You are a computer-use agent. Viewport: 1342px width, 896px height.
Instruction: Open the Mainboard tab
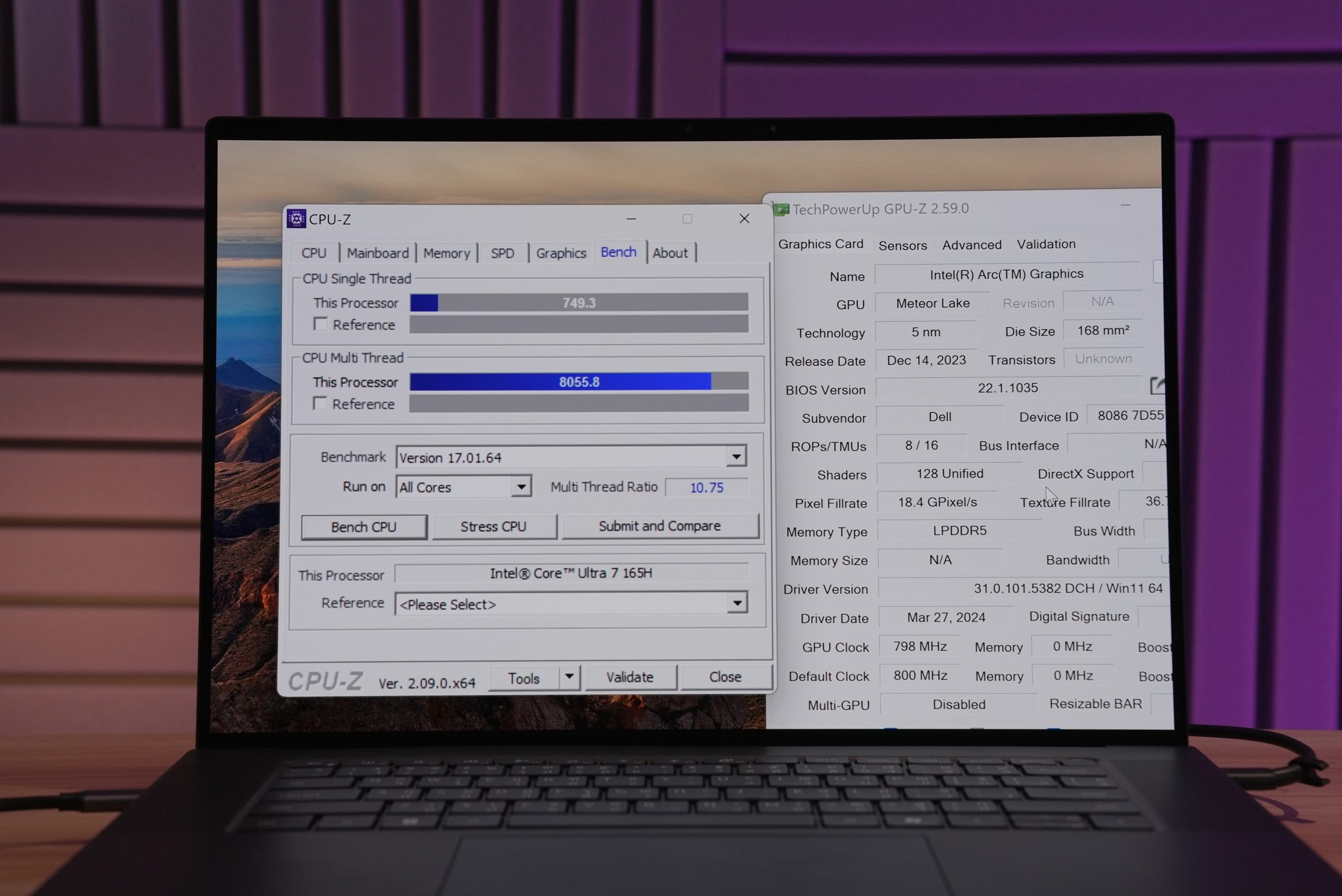378,253
